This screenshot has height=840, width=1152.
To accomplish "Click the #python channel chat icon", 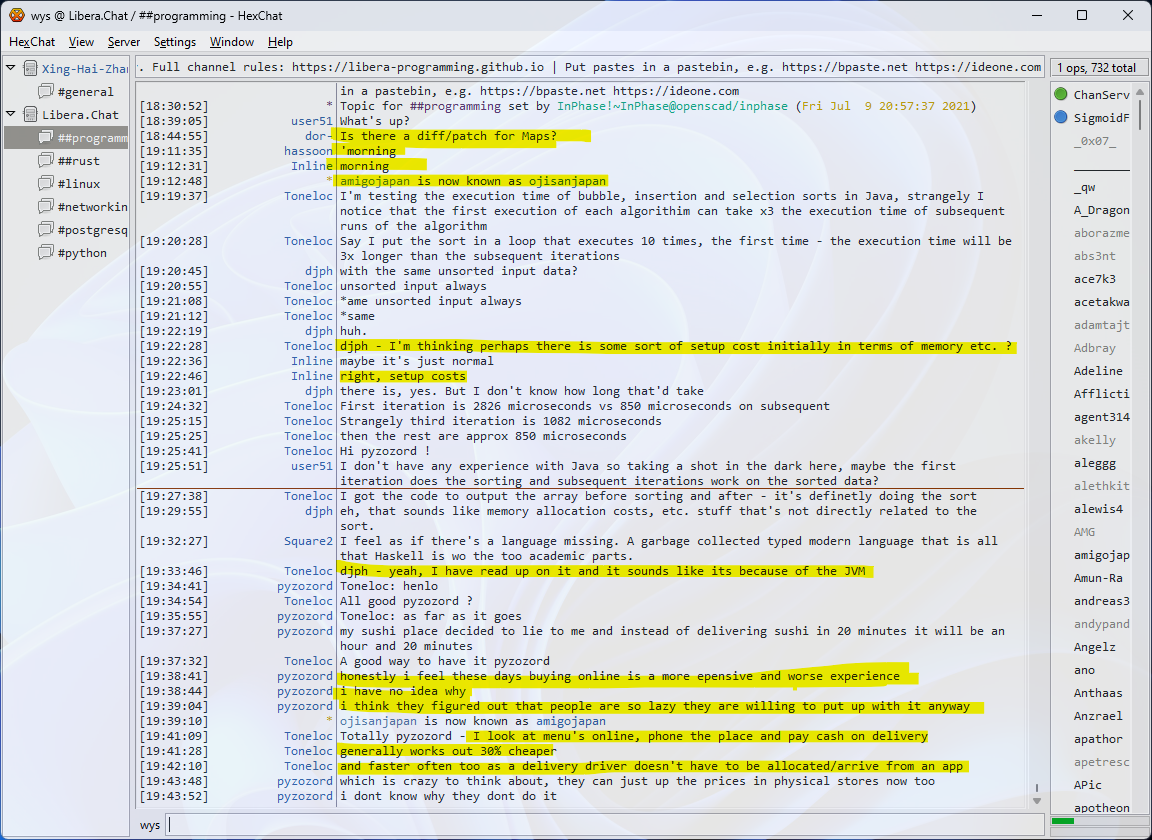I will click(45, 253).
